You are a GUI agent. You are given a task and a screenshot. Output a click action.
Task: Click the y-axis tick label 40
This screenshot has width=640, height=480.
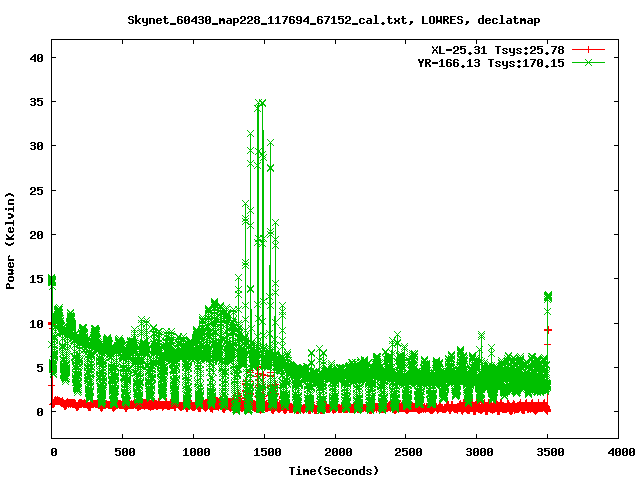point(36,58)
